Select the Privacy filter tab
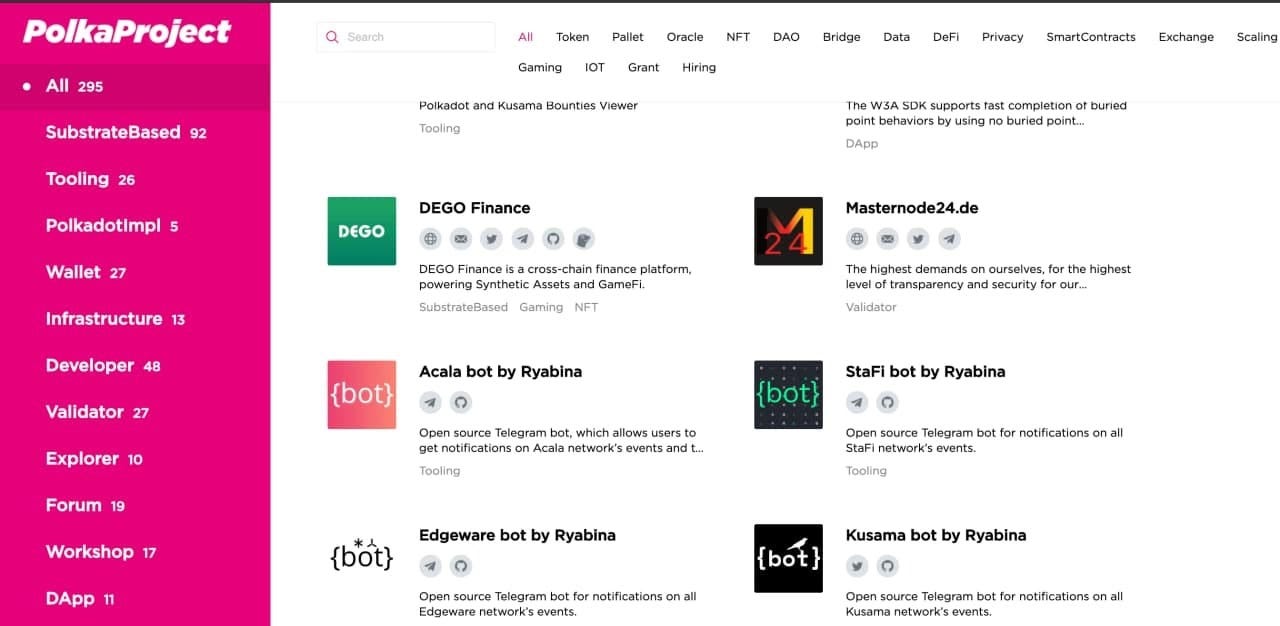Screen dimensions: 1280x626 [x=1002, y=37]
